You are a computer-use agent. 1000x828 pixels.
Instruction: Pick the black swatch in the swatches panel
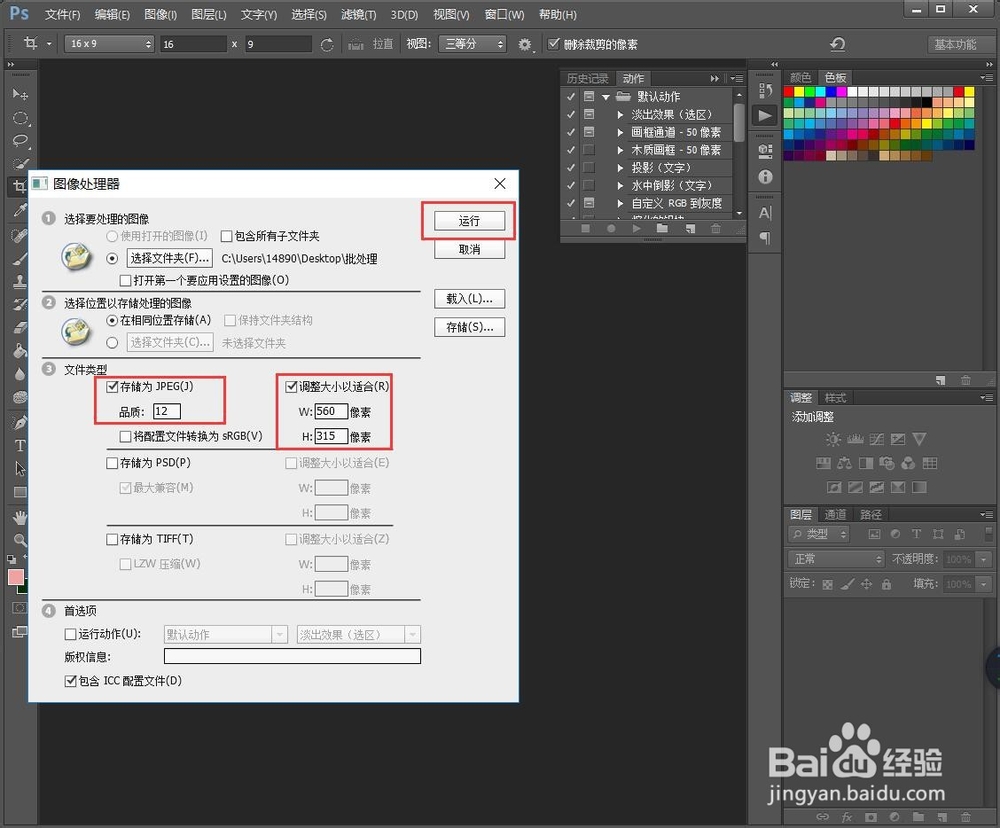coord(927,102)
